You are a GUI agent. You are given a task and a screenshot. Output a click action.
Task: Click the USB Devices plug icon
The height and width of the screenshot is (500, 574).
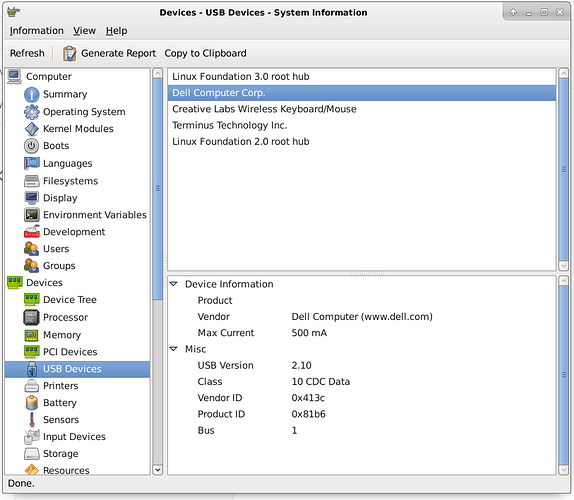(32, 369)
